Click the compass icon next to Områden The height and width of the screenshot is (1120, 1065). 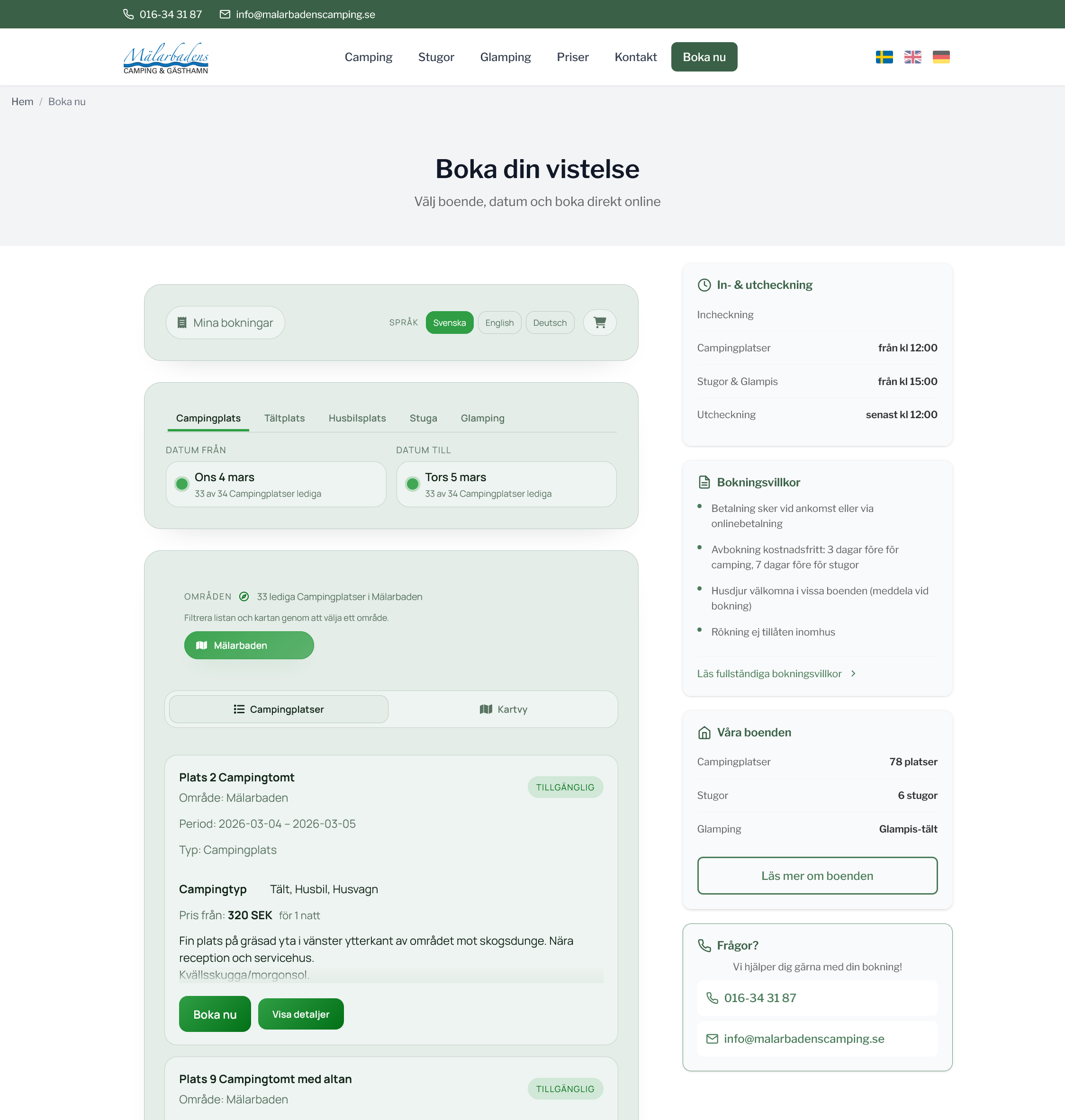pyautogui.click(x=244, y=596)
